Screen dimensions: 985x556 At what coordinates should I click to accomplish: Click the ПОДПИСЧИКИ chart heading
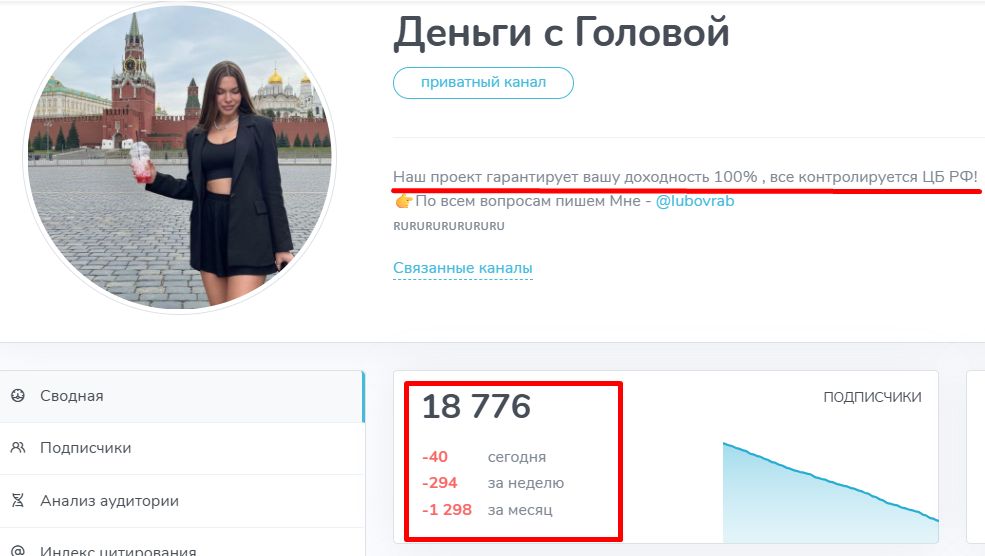[x=872, y=397]
